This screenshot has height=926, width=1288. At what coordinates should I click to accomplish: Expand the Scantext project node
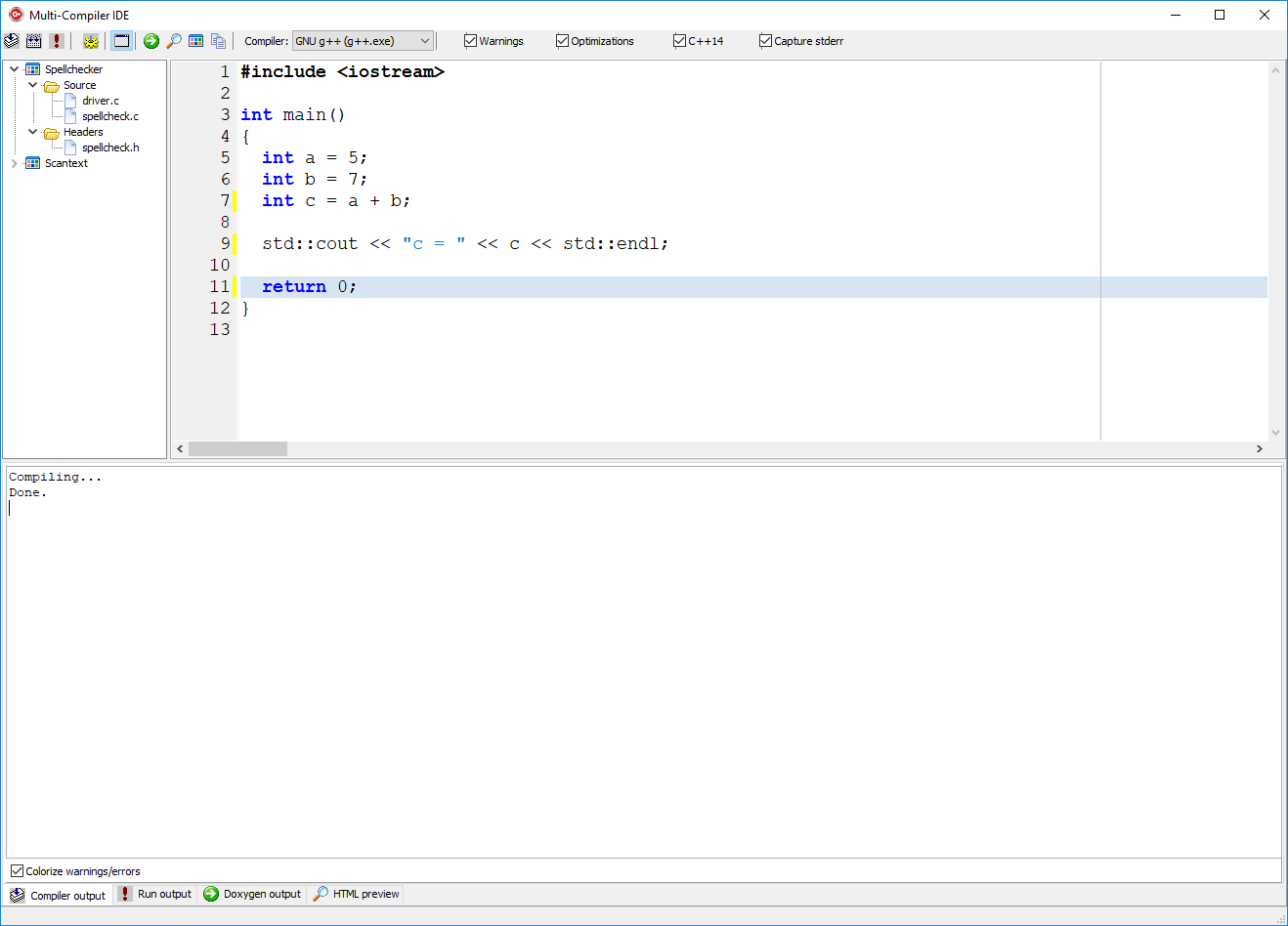[x=14, y=163]
